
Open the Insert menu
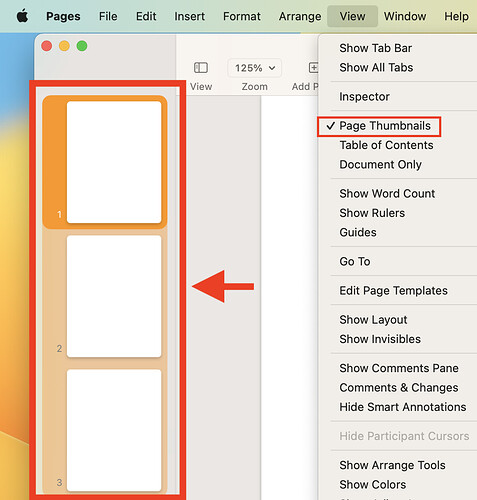pos(189,16)
